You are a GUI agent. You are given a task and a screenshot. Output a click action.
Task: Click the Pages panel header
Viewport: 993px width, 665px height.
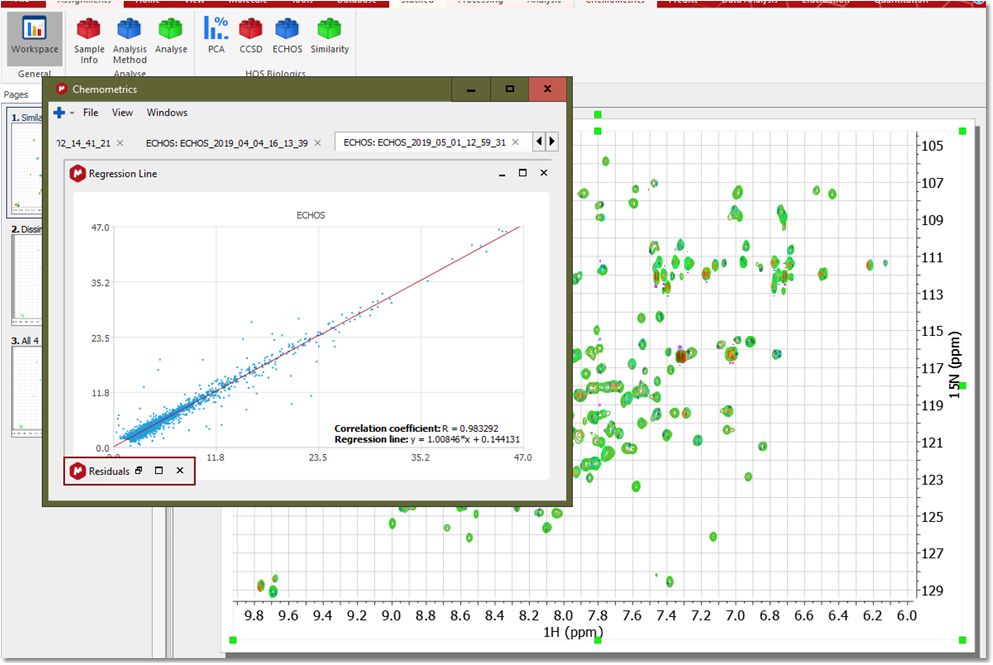coord(16,94)
